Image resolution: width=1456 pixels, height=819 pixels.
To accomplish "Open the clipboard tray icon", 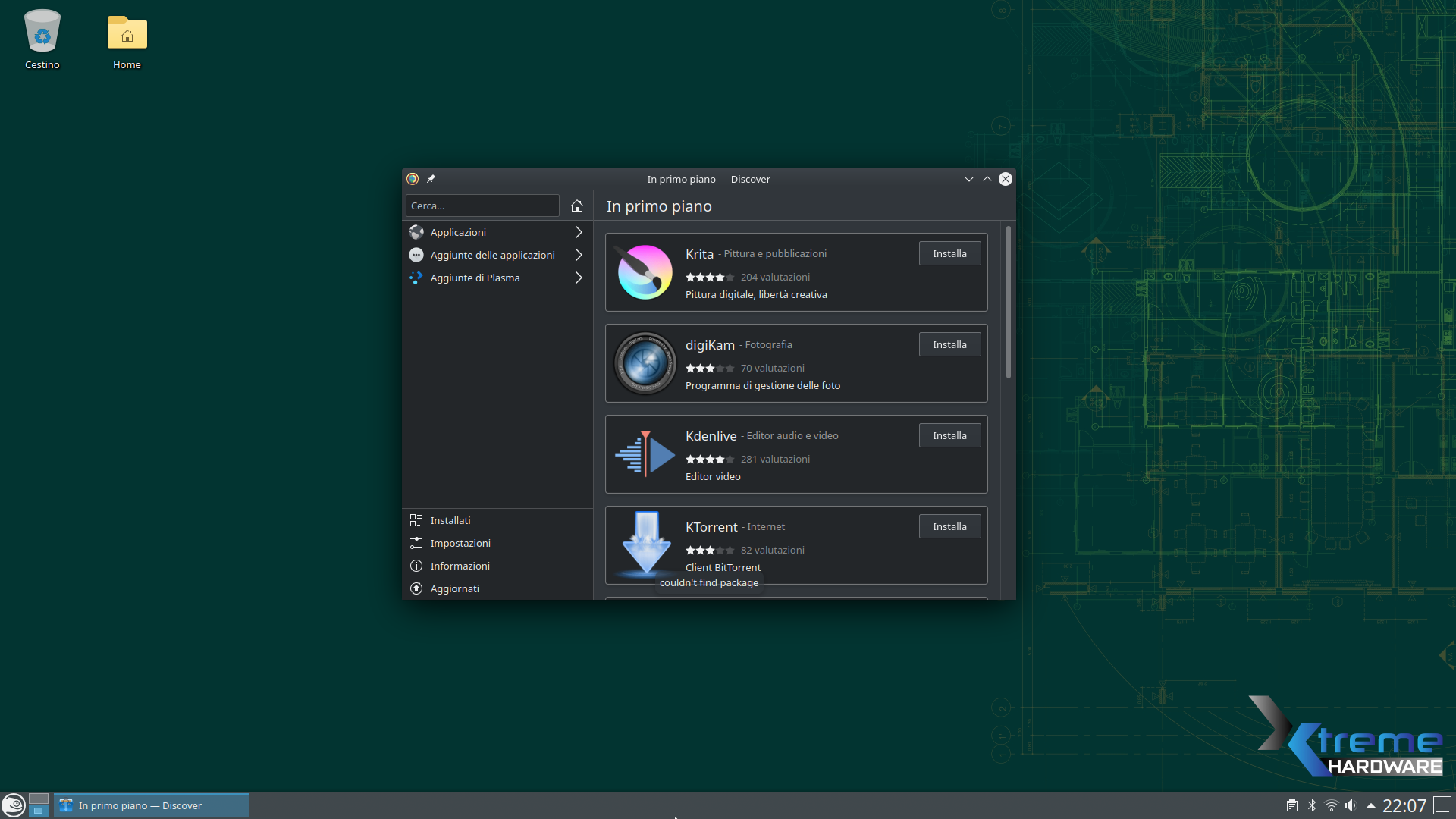I will [x=1291, y=805].
